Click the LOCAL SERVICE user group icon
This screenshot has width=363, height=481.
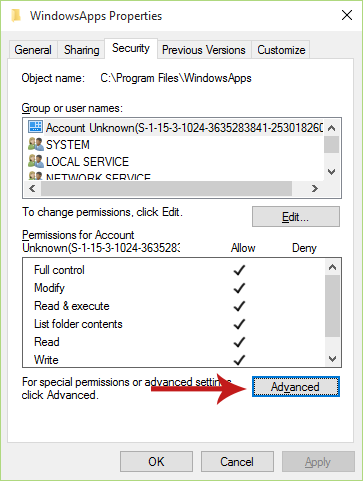coord(35,161)
